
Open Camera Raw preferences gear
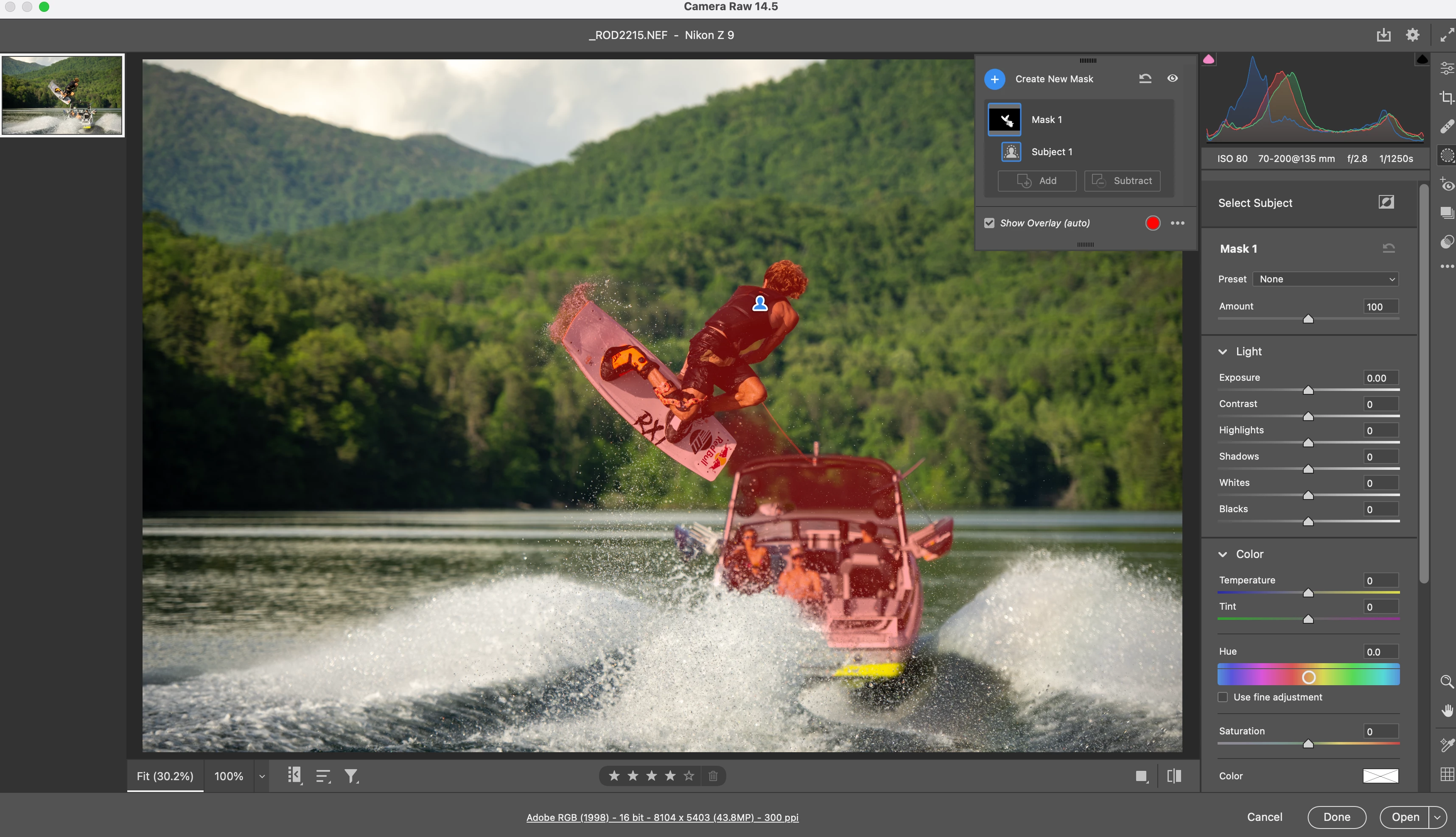coord(1412,35)
